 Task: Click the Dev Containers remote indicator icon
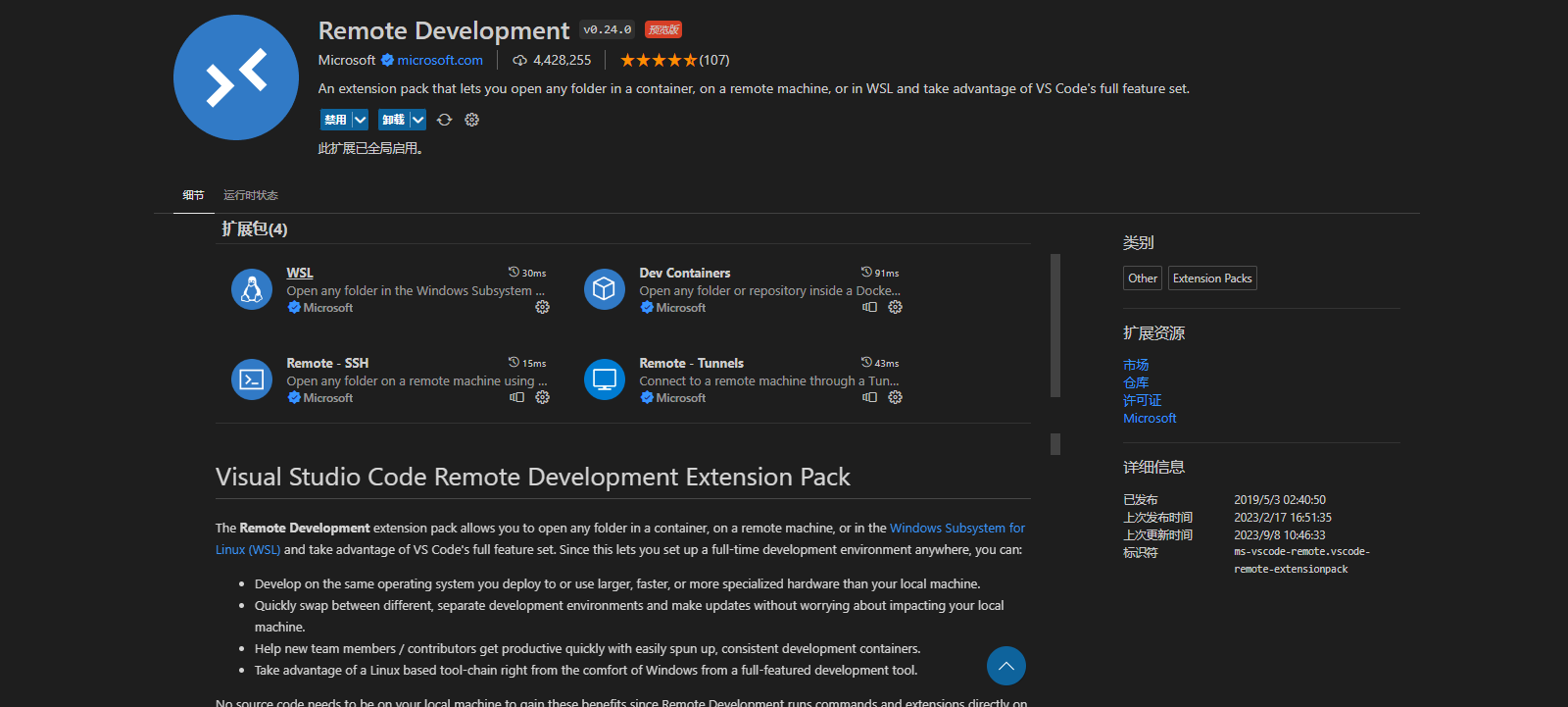pyautogui.click(x=869, y=307)
